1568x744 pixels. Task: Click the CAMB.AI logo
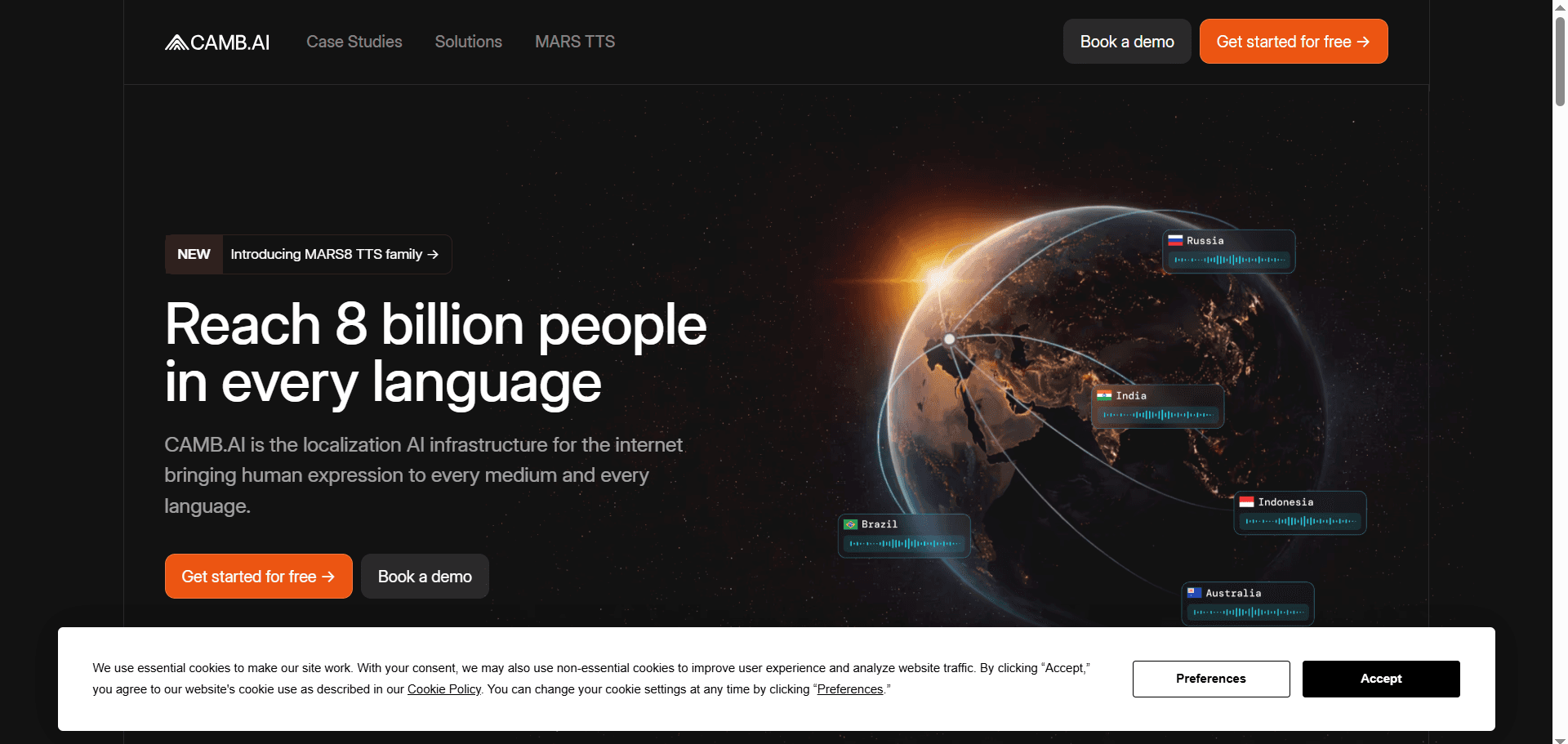click(217, 42)
